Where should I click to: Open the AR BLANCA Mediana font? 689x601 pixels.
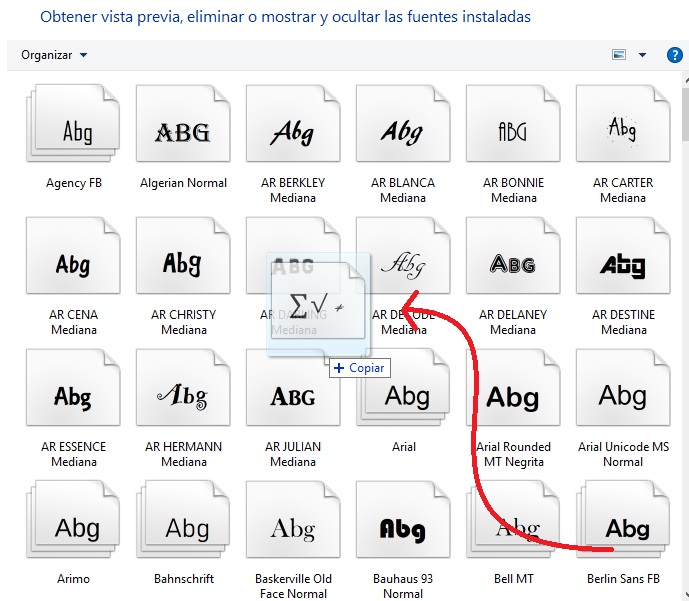[x=403, y=130]
